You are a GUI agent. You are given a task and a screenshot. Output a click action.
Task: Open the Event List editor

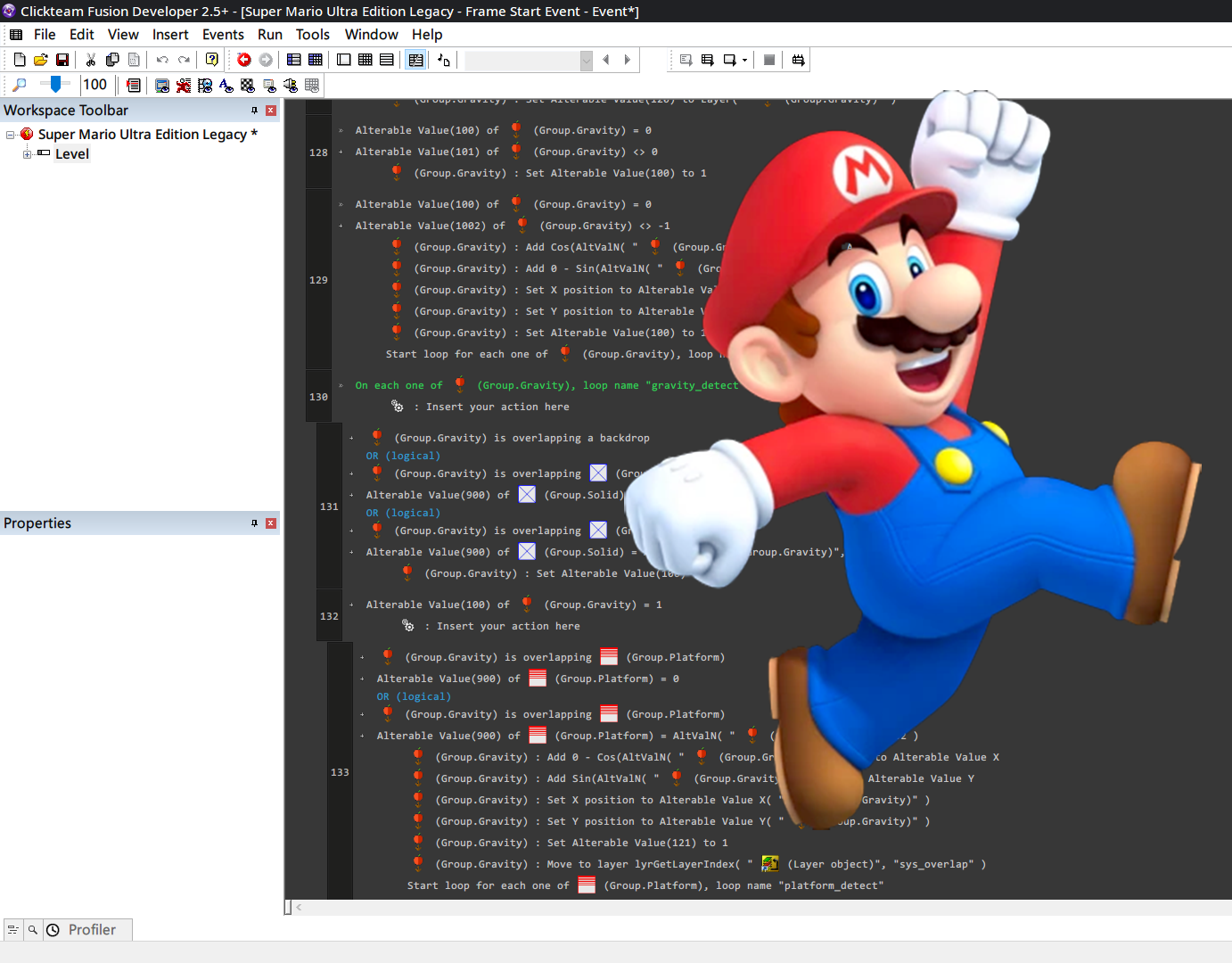[x=386, y=60]
